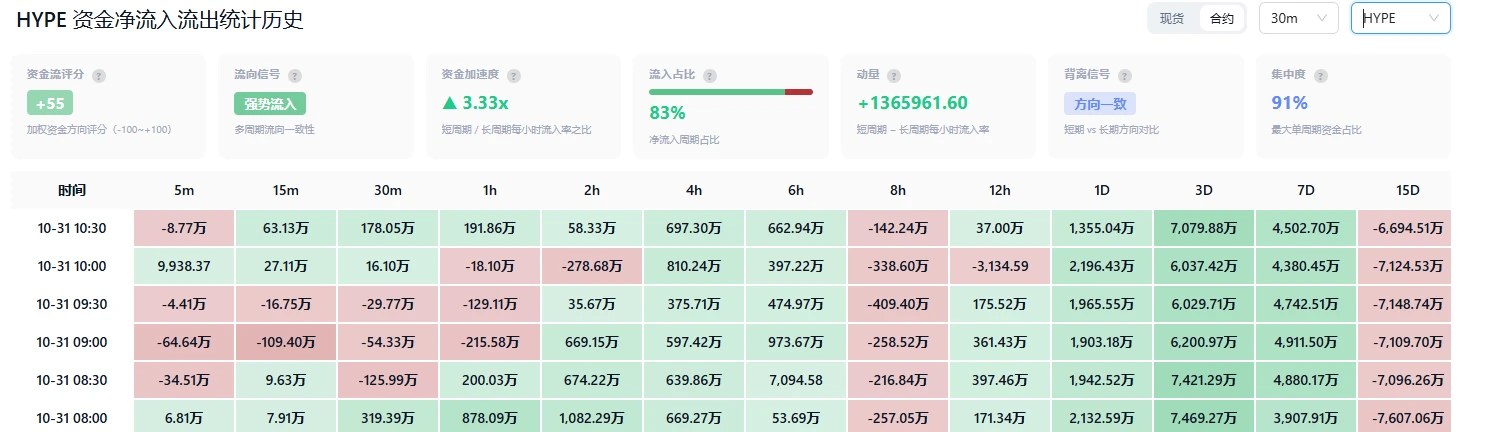Screen dimensions: 1510x432
Task: Click the 流入占比 83% progress bar
Action: [731, 92]
